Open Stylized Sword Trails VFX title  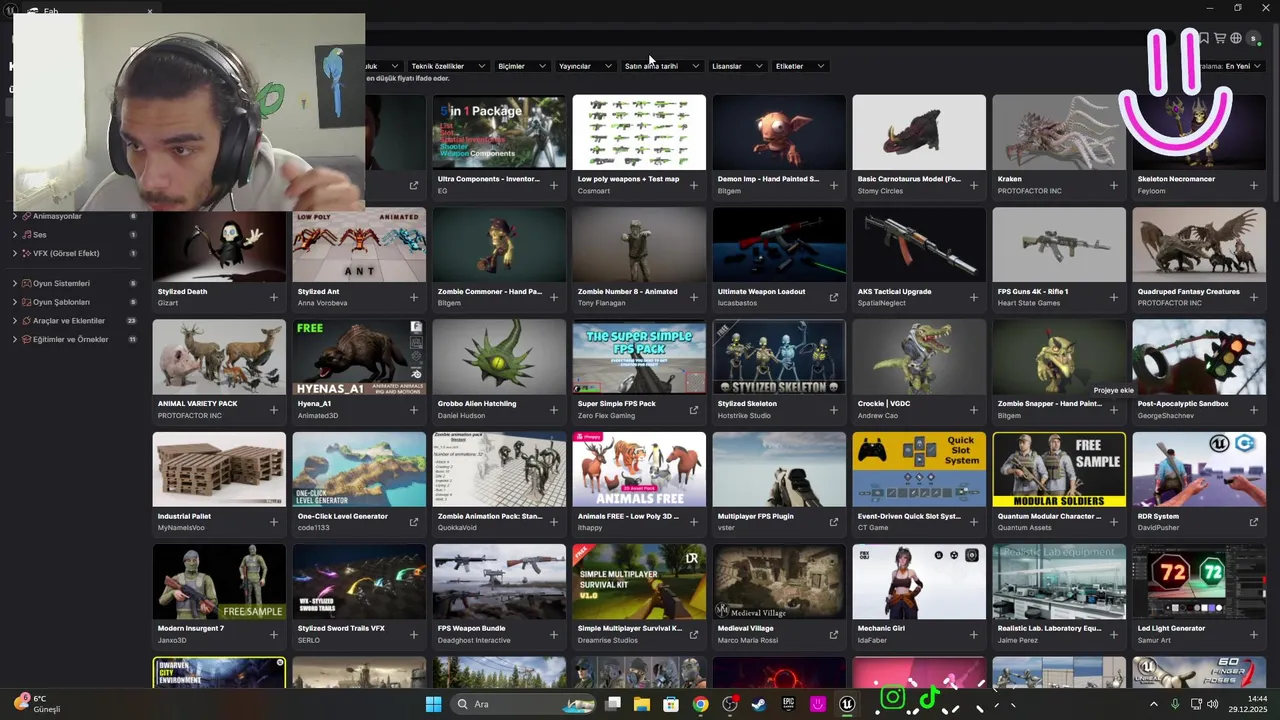pyautogui.click(x=341, y=628)
